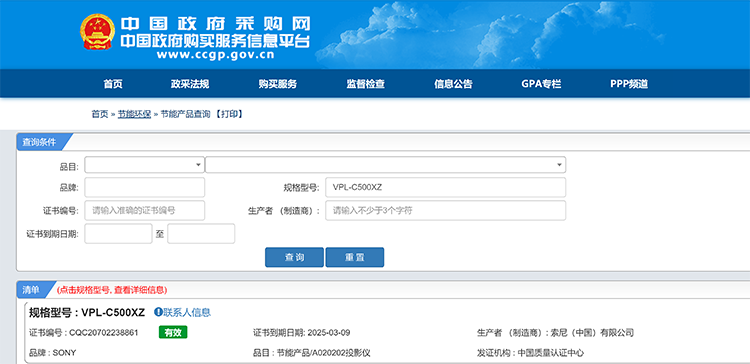Focus the 品牌 brand input field
This screenshot has height=364, width=750.
click(144, 188)
